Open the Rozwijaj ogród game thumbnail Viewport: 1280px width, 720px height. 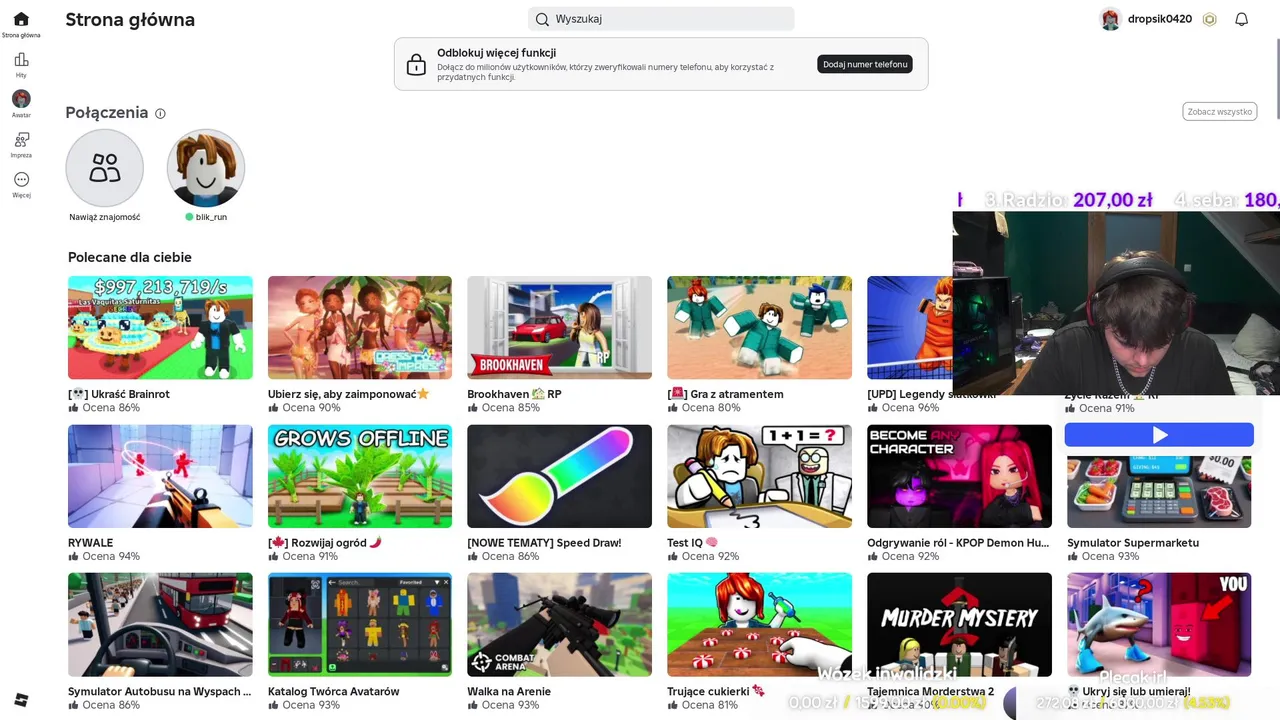point(360,476)
